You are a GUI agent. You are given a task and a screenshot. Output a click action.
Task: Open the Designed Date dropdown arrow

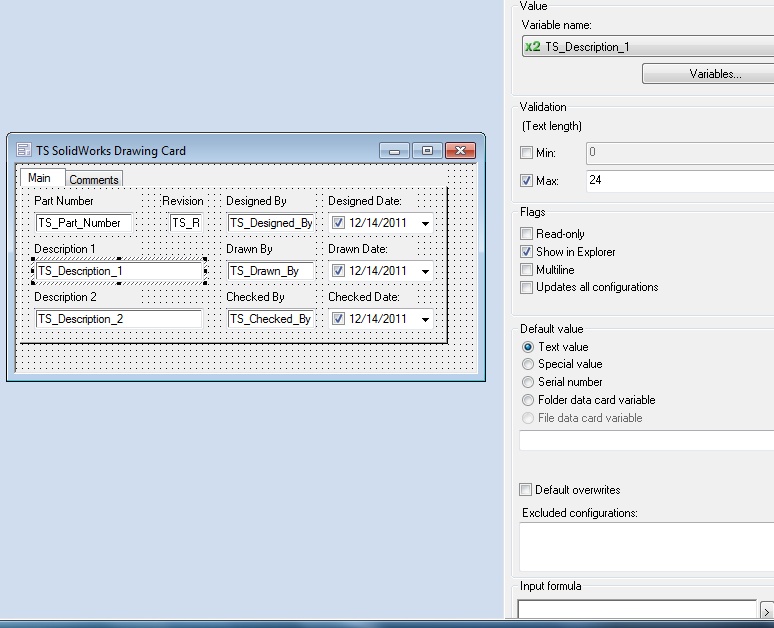[x=425, y=224]
